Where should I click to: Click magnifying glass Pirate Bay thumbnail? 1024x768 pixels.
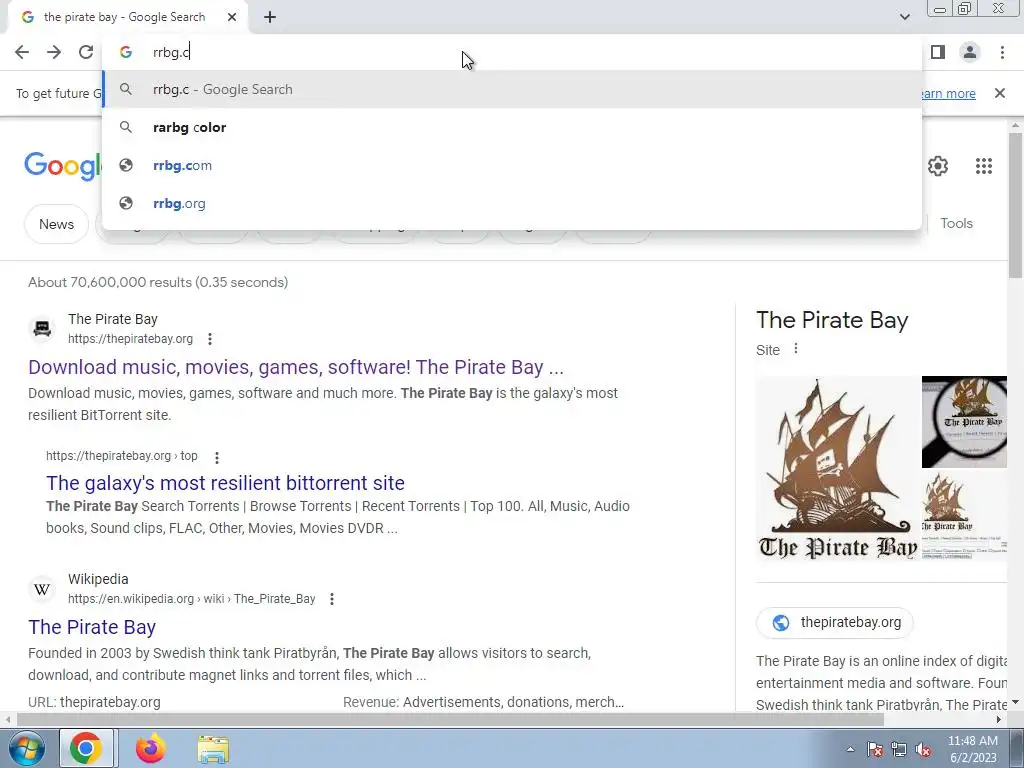(x=965, y=422)
